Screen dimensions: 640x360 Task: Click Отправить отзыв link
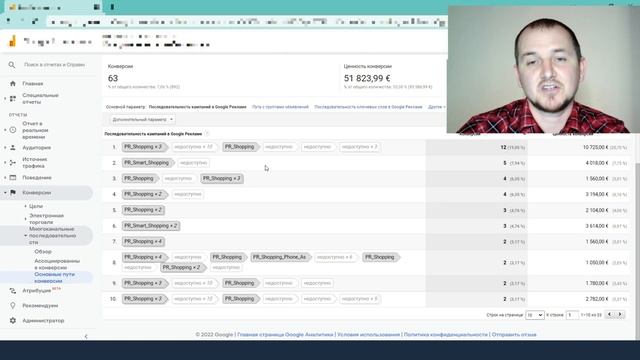point(514,334)
